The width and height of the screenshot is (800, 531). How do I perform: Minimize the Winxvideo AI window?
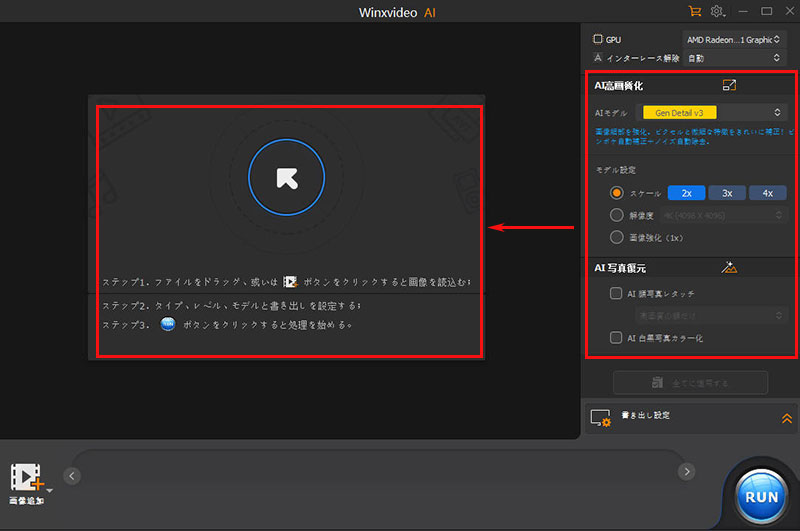click(743, 11)
